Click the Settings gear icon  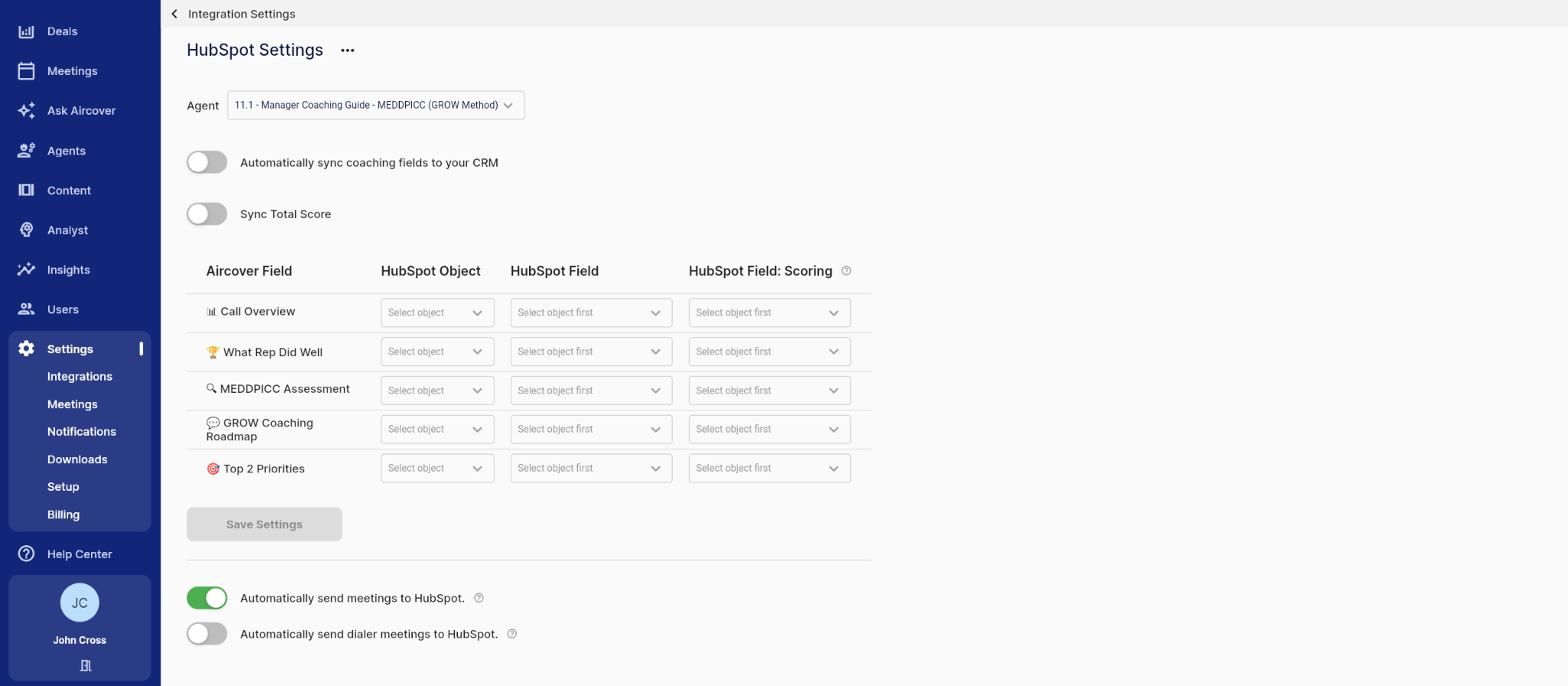tap(26, 348)
